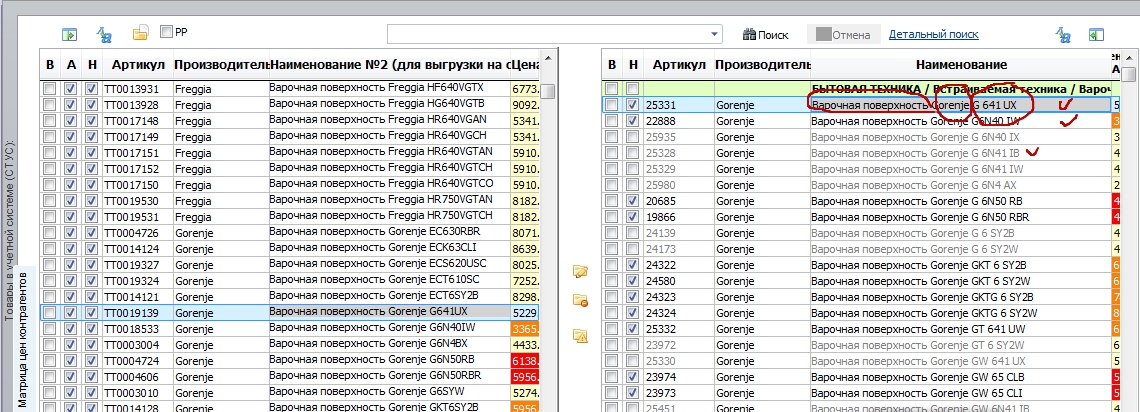Sort left table by Производитель header

click(x=221, y=65)
